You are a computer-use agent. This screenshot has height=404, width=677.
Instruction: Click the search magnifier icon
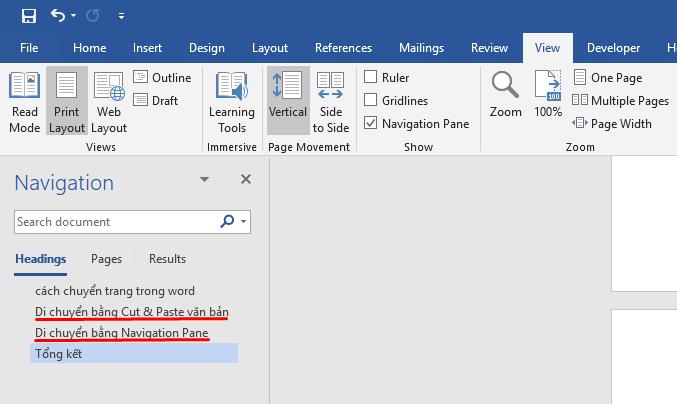[227, 221]
